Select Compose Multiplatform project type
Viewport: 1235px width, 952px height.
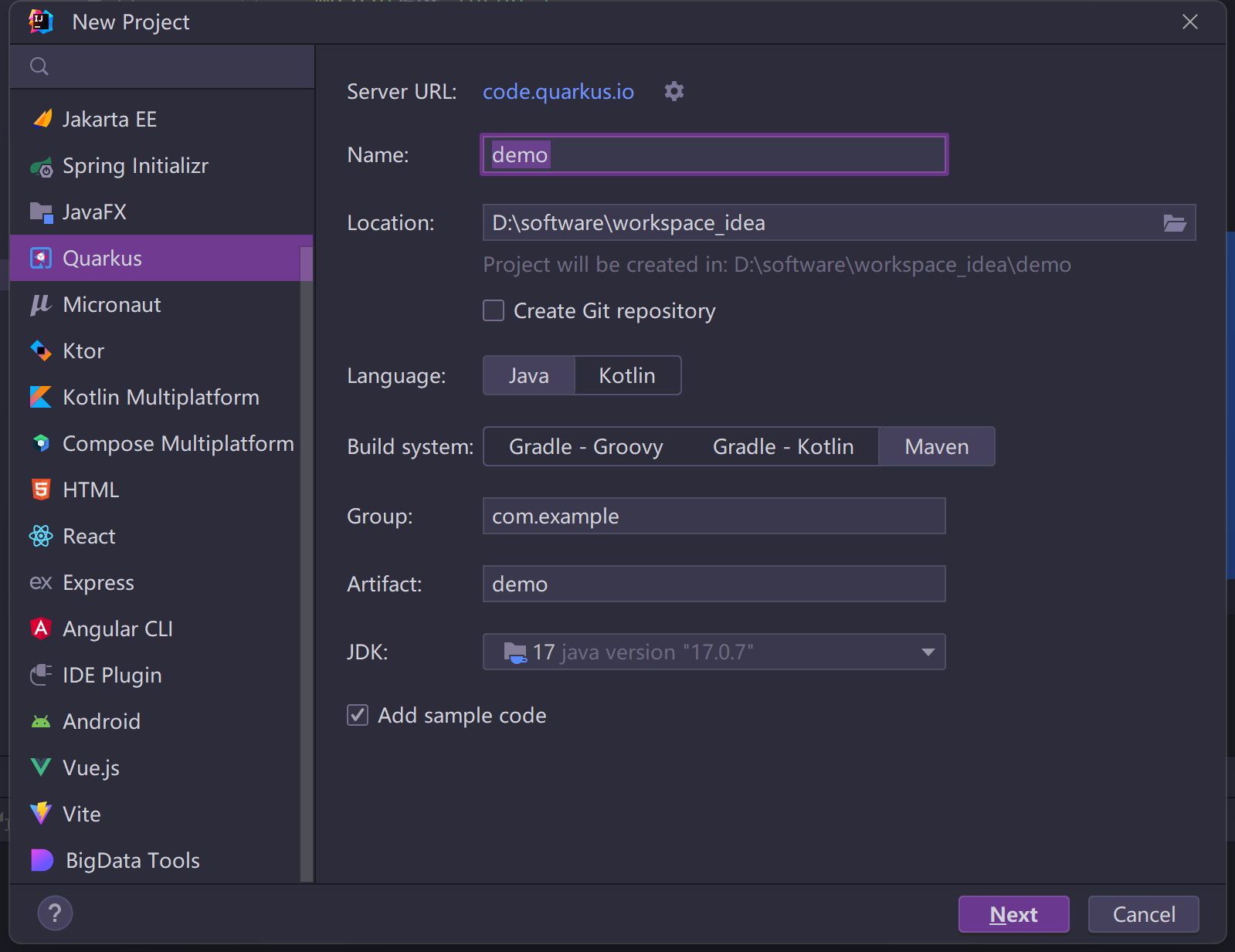click(x=154, y=443)
